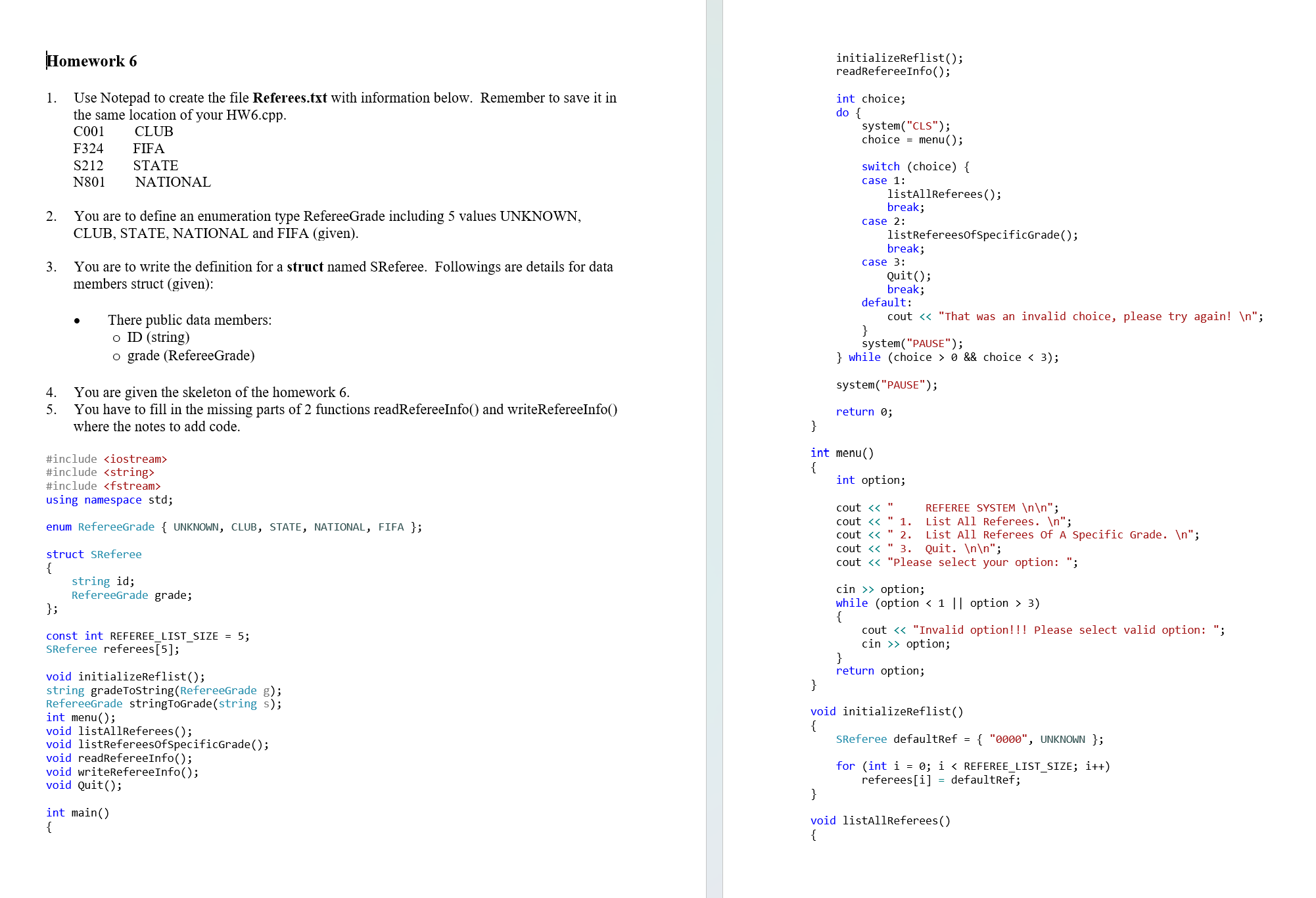1316x898 pixels.
Task: Click the void initializeReflist() definition
Action: 886,711
